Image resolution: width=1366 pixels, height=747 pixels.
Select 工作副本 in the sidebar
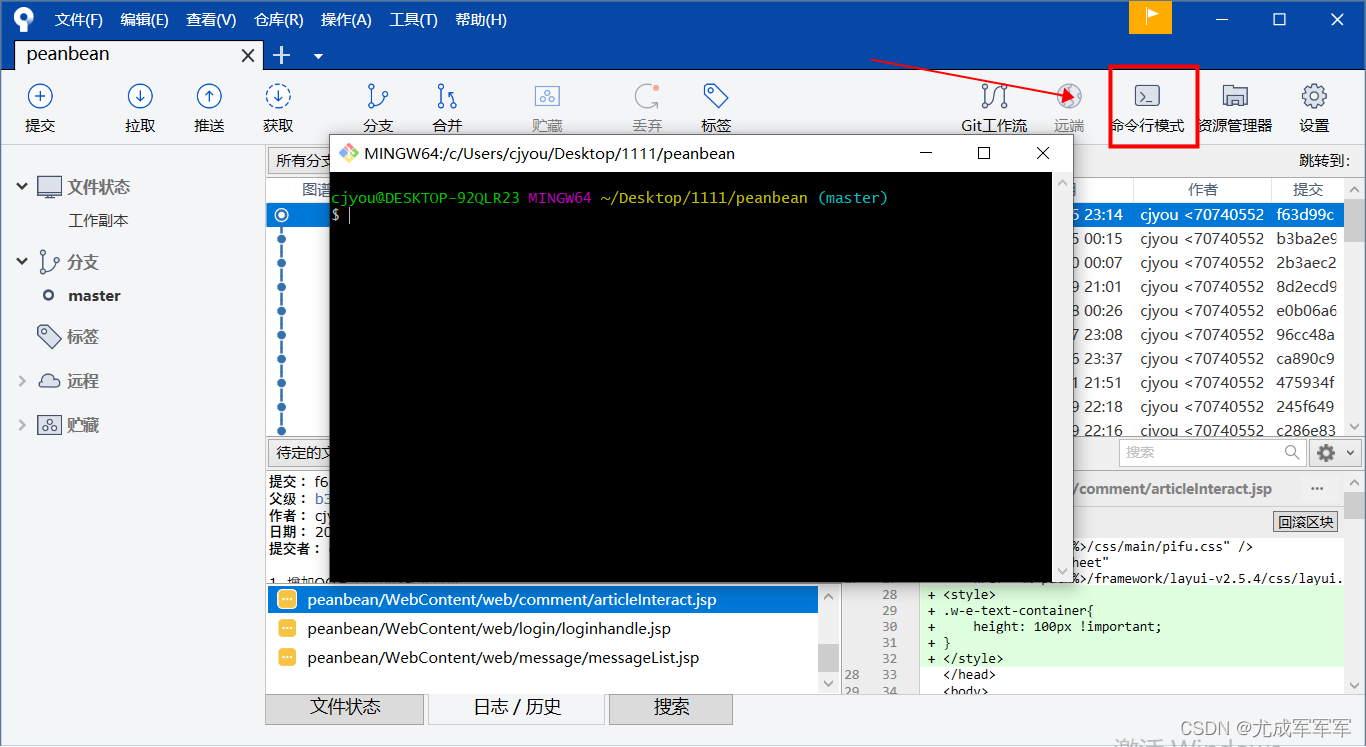point(98,221)
